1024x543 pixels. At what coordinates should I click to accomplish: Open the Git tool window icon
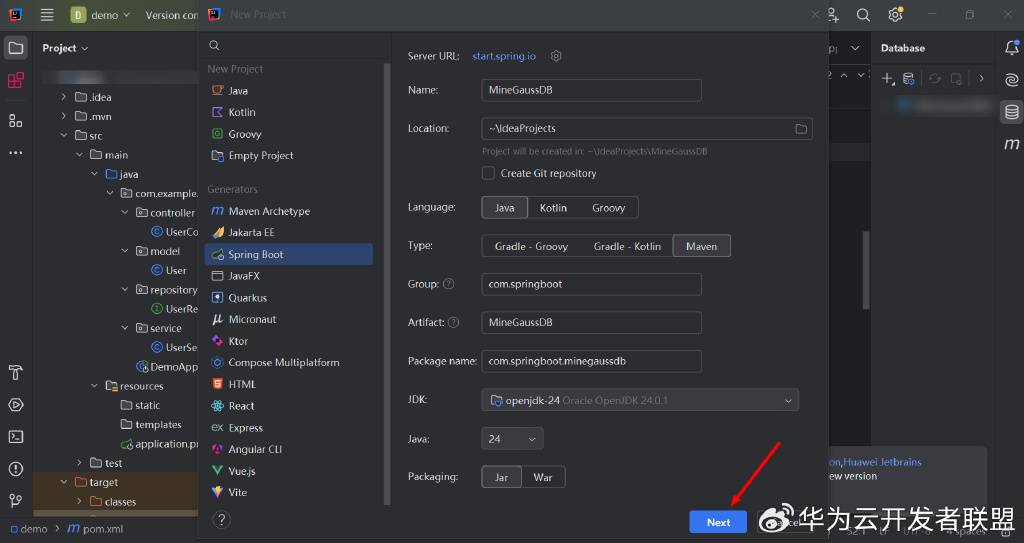(x=16, y=501)
